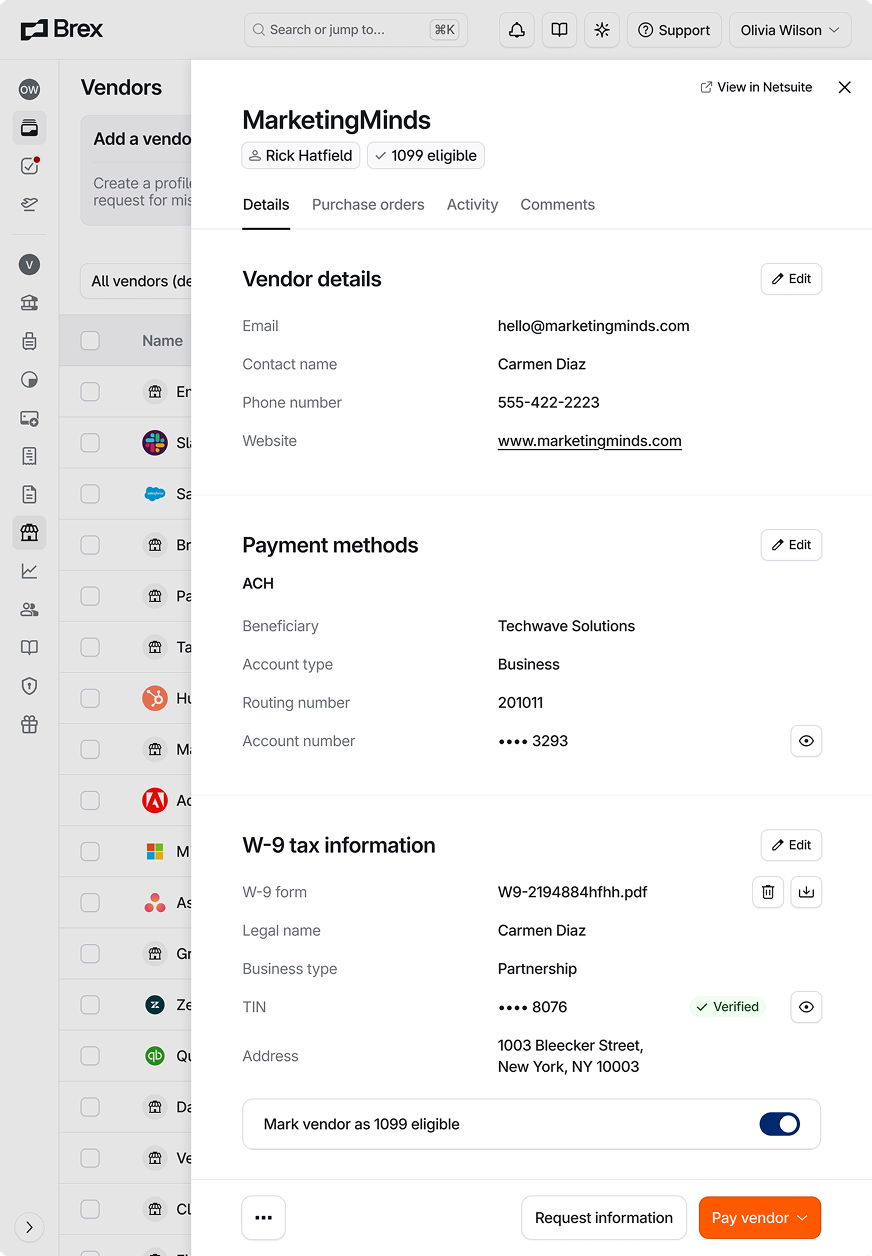872x1256 pixels.
Task: Open the receipt sidebar icon
Action: [x=29, y=456]
